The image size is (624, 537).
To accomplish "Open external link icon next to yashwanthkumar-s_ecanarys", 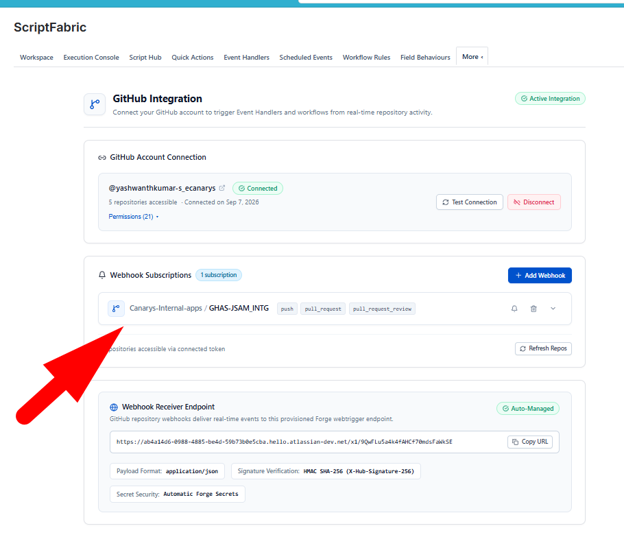I will pyautogui.click(x=222, y=188).
